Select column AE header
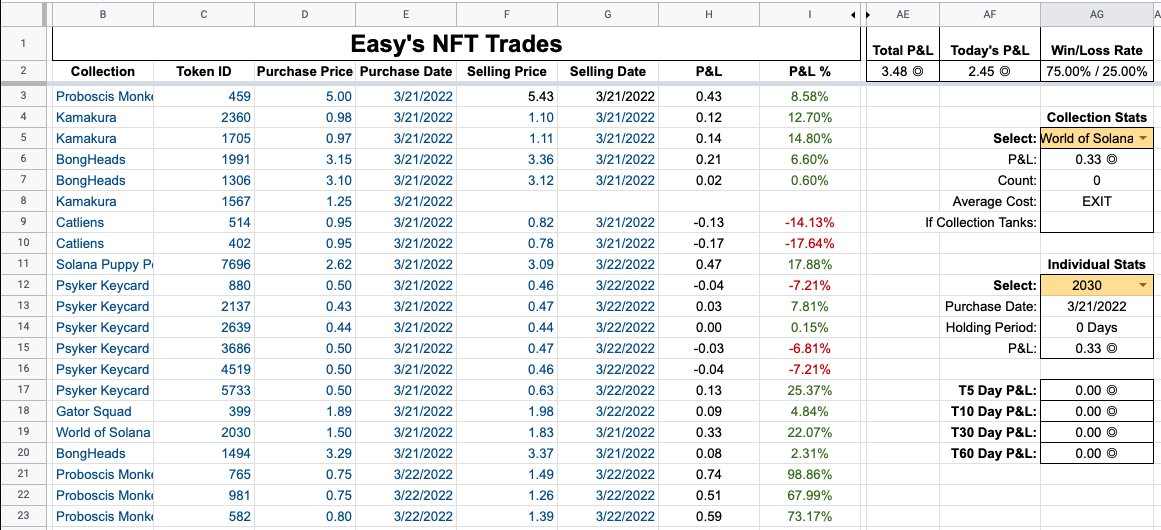The height and width of the screenshot is (530, 1161). click(x=903, y=14)
